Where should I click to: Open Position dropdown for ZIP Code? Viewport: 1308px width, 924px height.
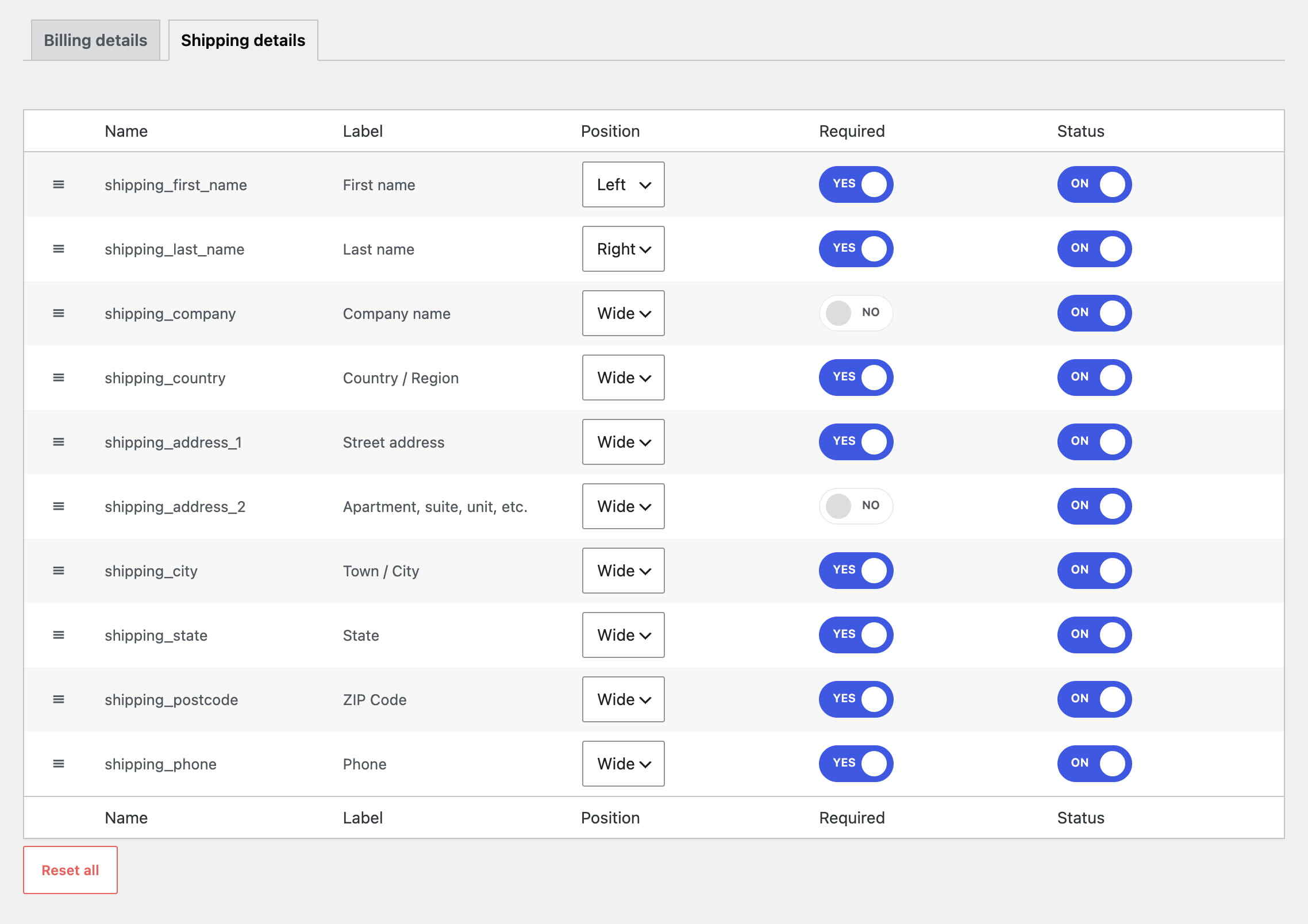click(x=623, y=699)
